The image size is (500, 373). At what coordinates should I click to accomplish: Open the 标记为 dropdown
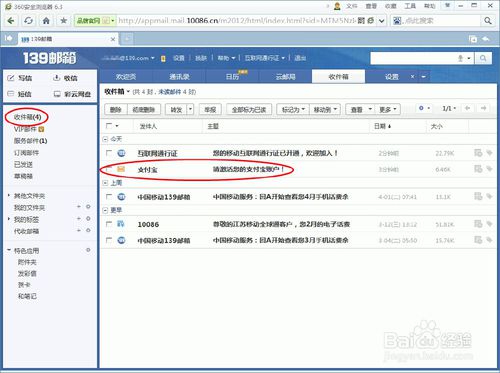[x=293, y=109]
